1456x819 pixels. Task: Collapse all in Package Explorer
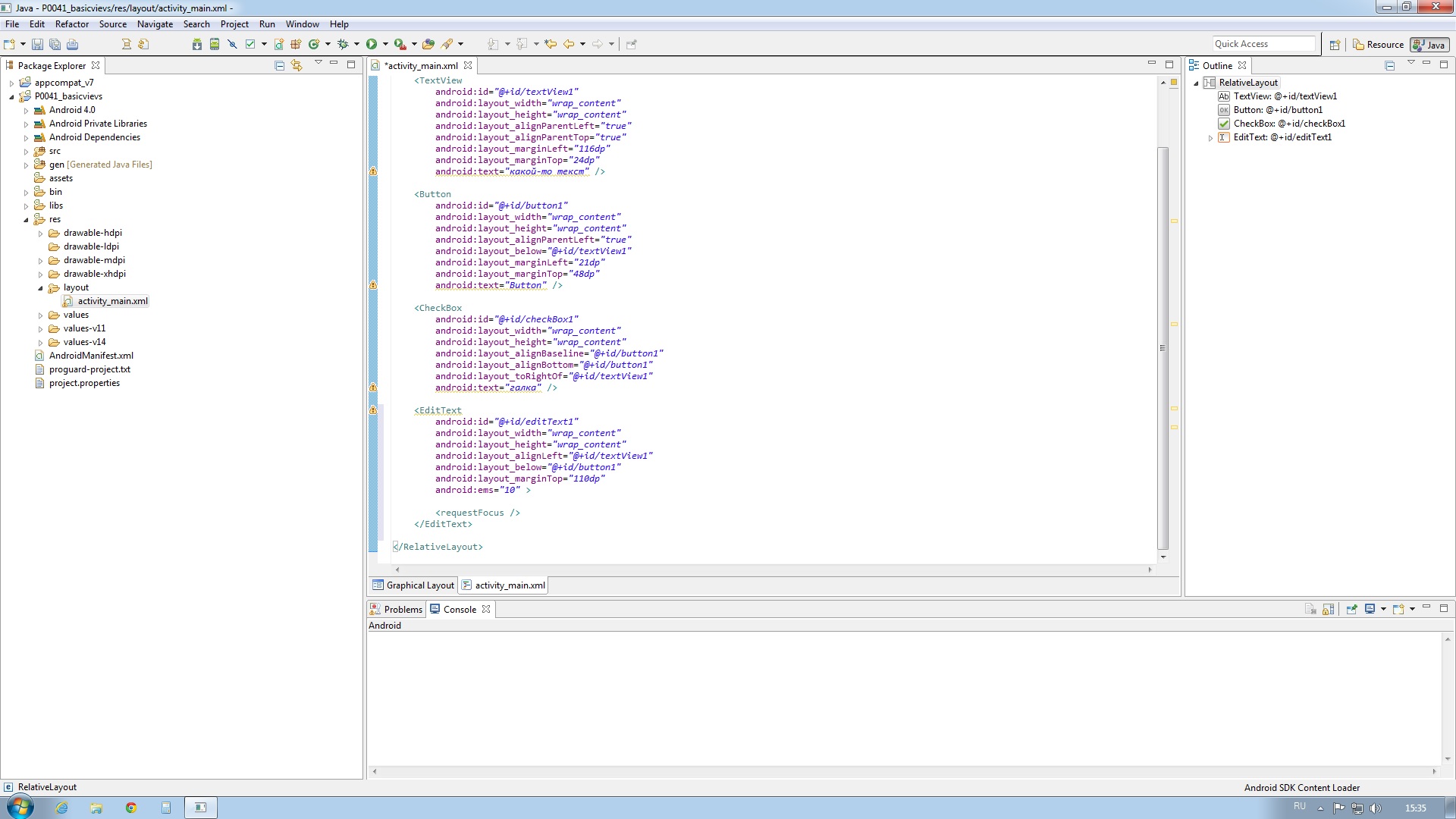coord(279,65)
